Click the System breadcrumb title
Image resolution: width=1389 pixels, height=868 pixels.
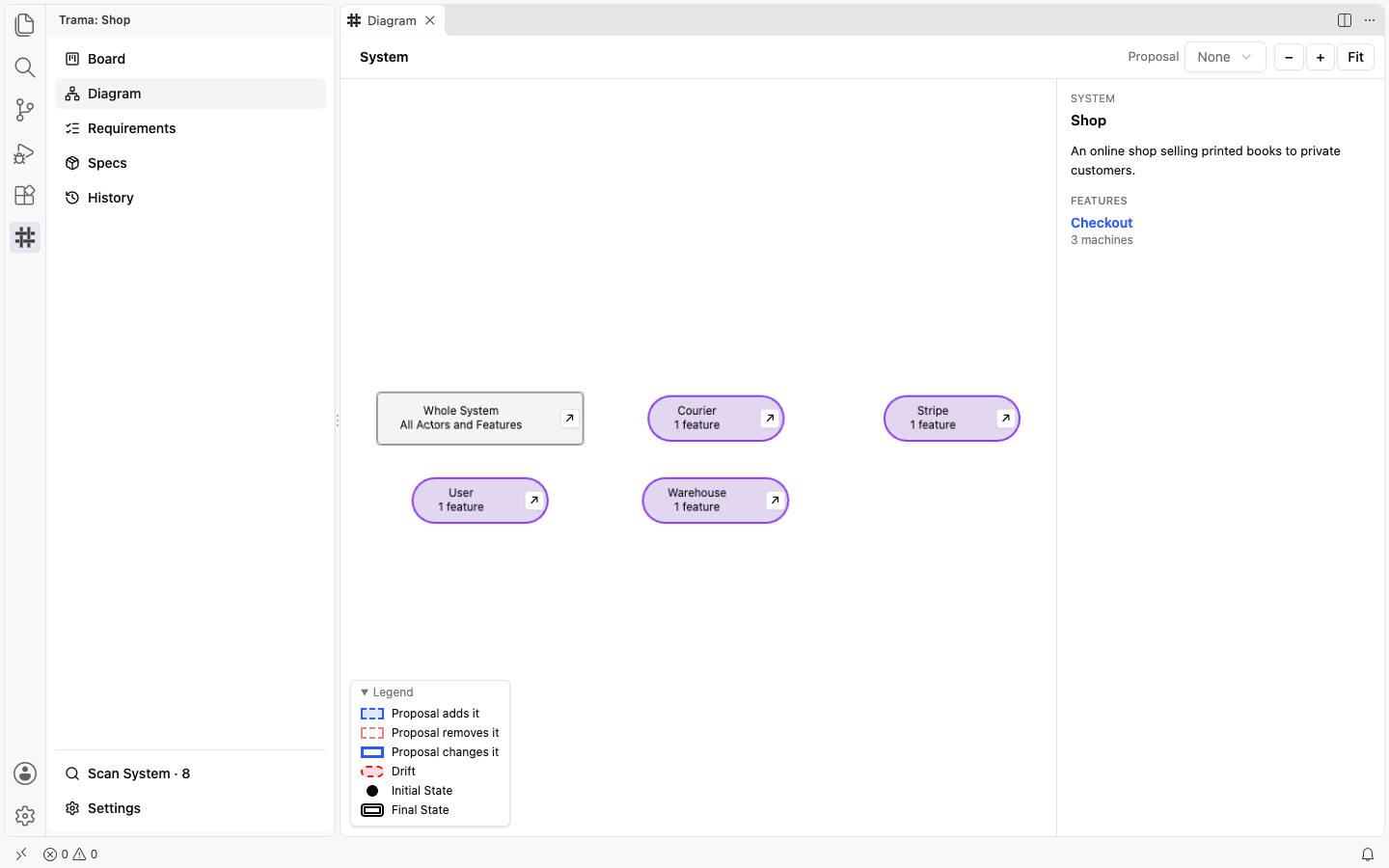coord(384,57)
